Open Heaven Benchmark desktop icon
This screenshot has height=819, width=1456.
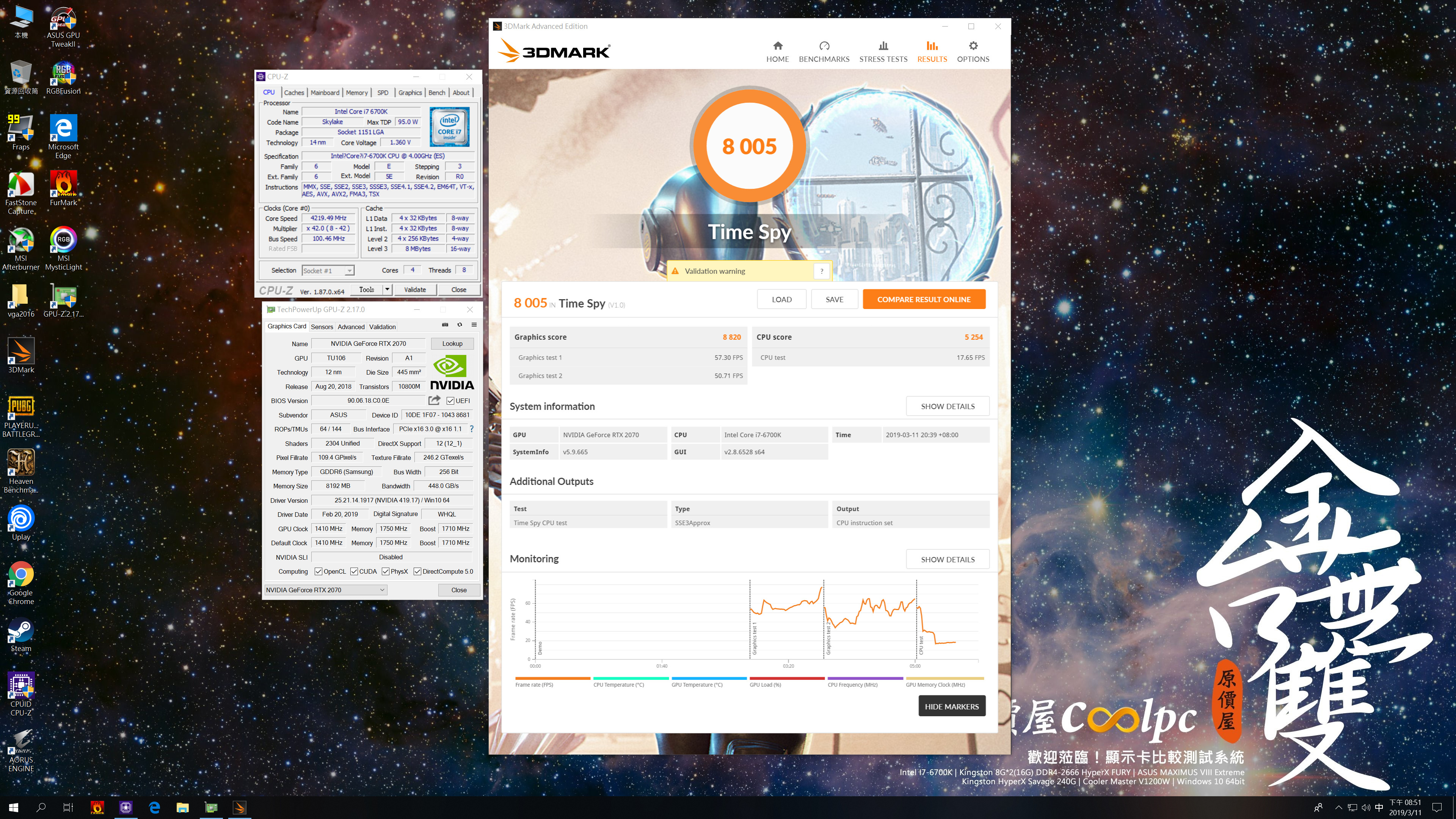click(x=21, y=471)
